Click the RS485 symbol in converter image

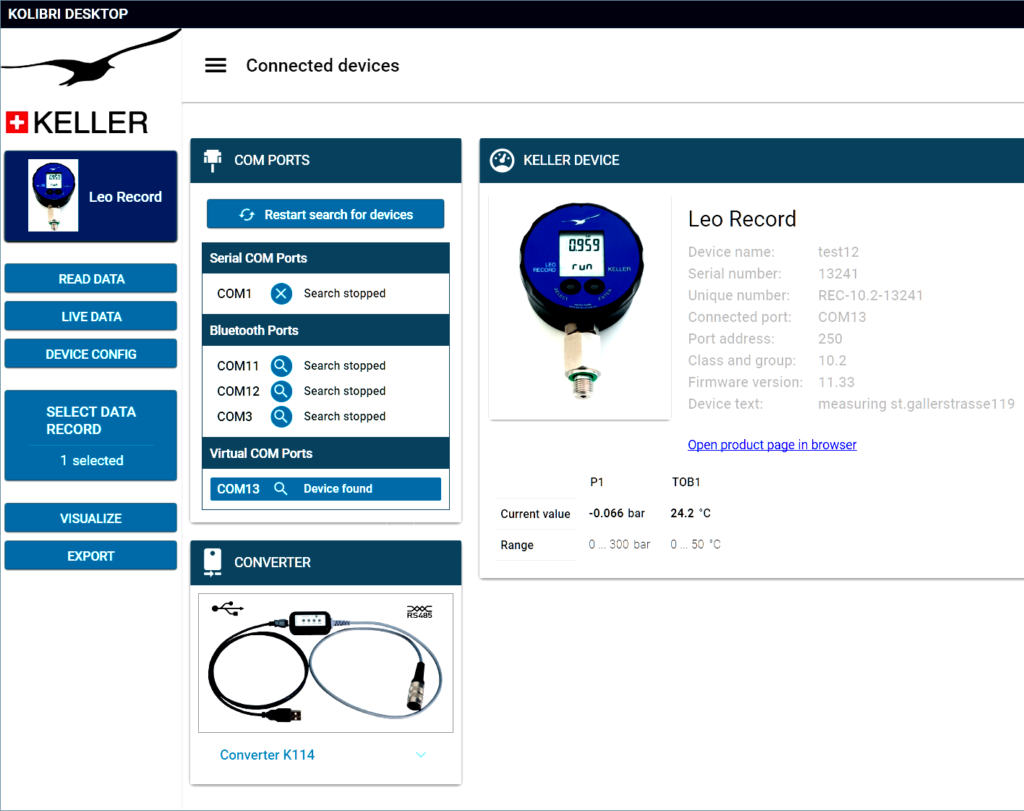point(419,612)
